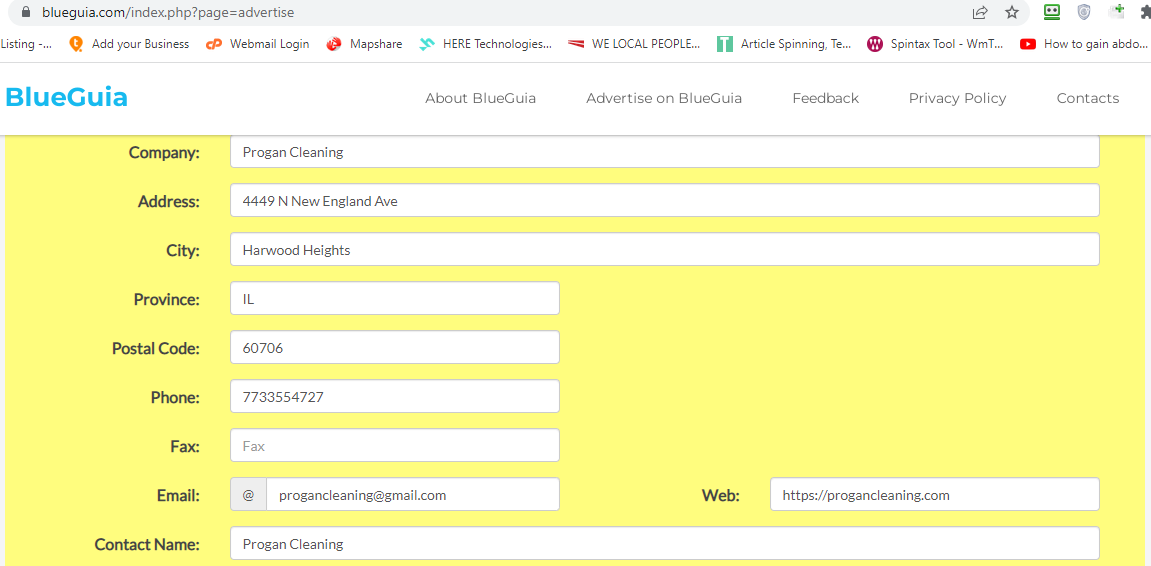This screenshot has height=566, width=1151.
Task: Click the Company input field
Action: (x=664, y=152)
